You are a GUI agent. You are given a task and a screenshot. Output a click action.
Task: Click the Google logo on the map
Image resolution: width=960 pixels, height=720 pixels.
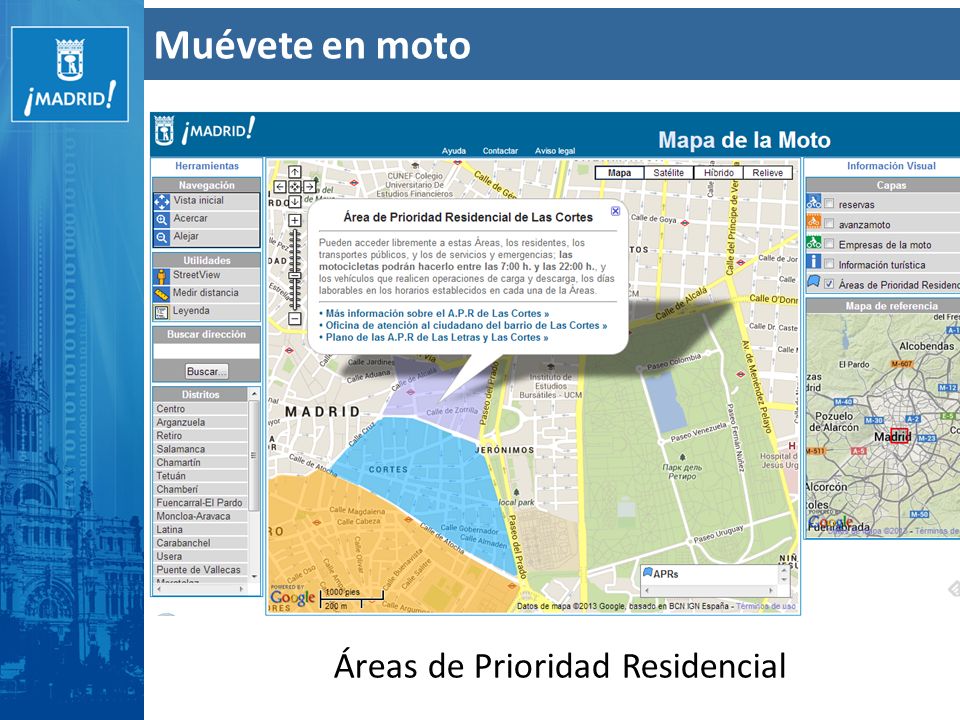point(293,598)
